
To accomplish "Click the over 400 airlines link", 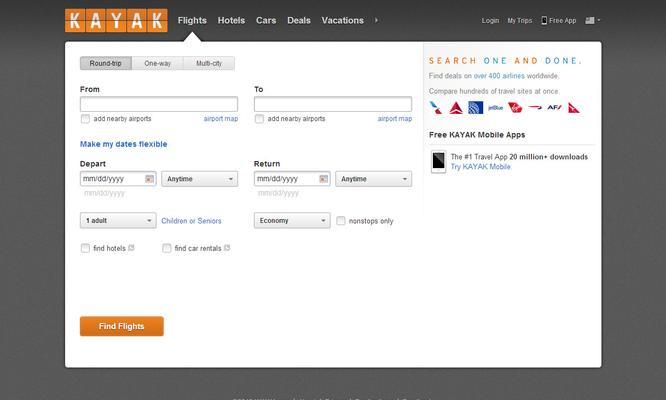I will (499, 76).
